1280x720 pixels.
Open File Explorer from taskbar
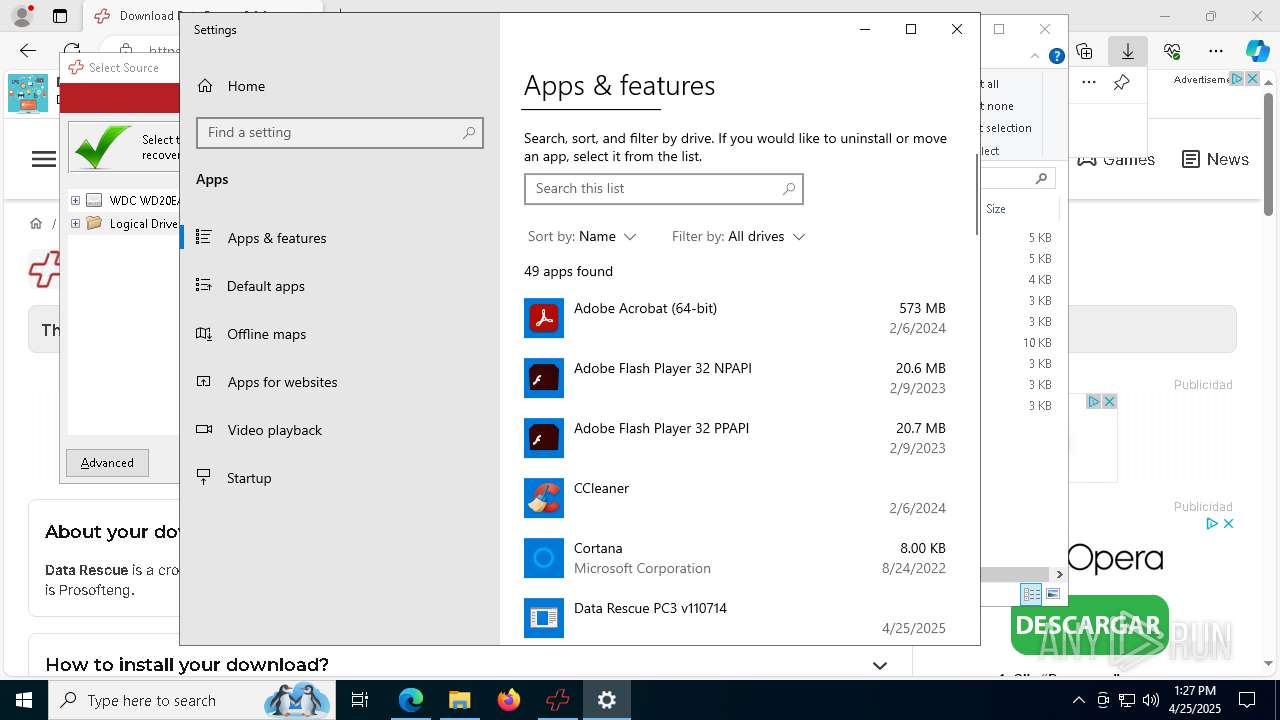[459, 700]
